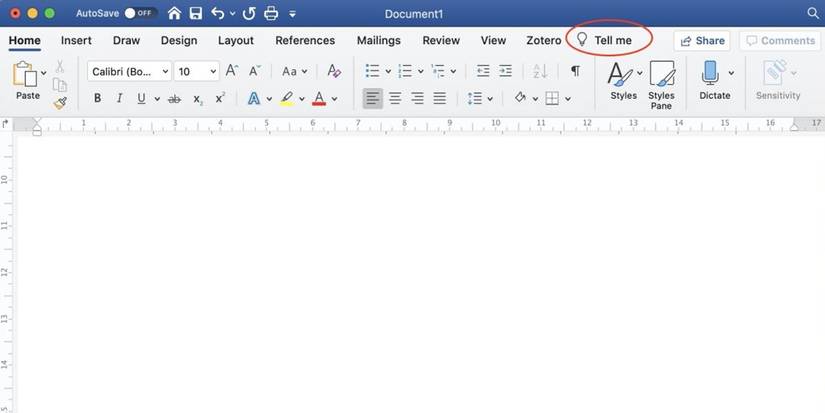This screenshot has width=825, height=413.
Task: Center align the text
Action: (395, 98)
